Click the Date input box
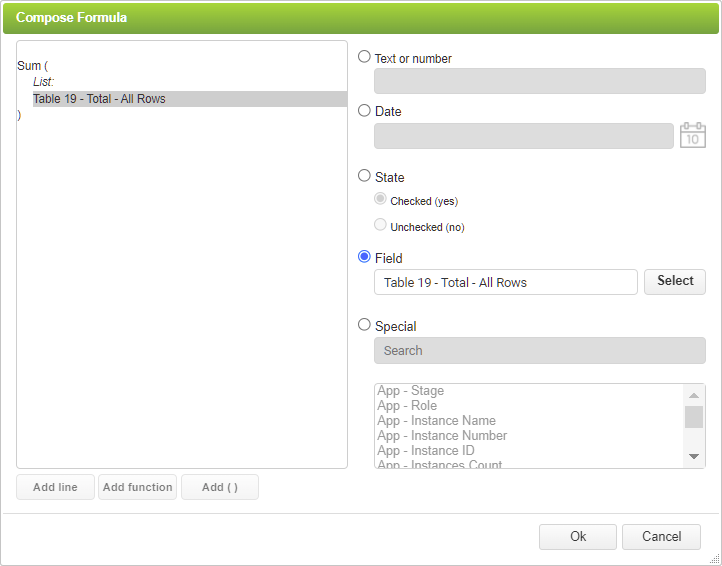 click(524, 136)
